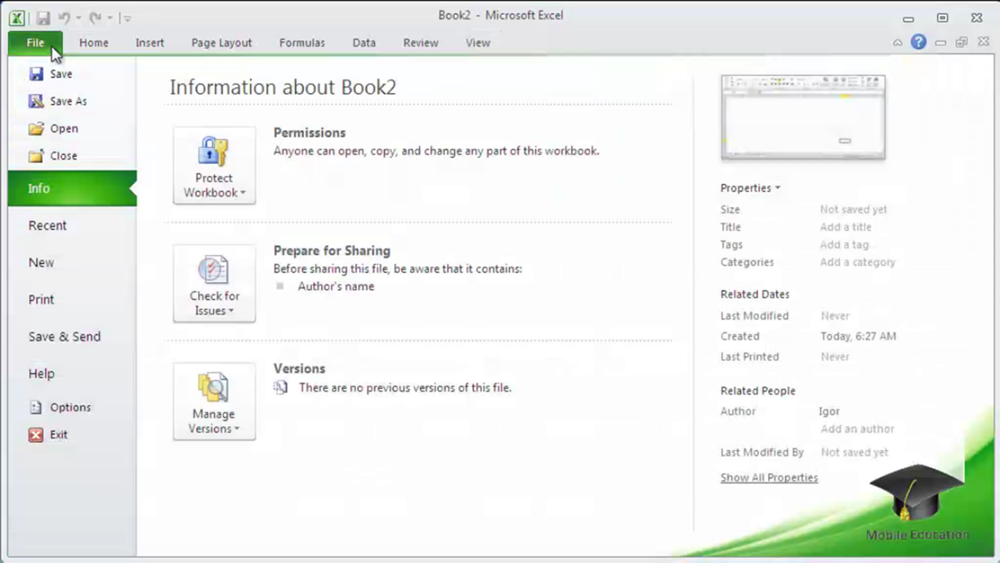Image resolution: width=1000 pixels, height=563 pixels.
Task: Click the Author's name bullet text
Action: tap(336, 286)
